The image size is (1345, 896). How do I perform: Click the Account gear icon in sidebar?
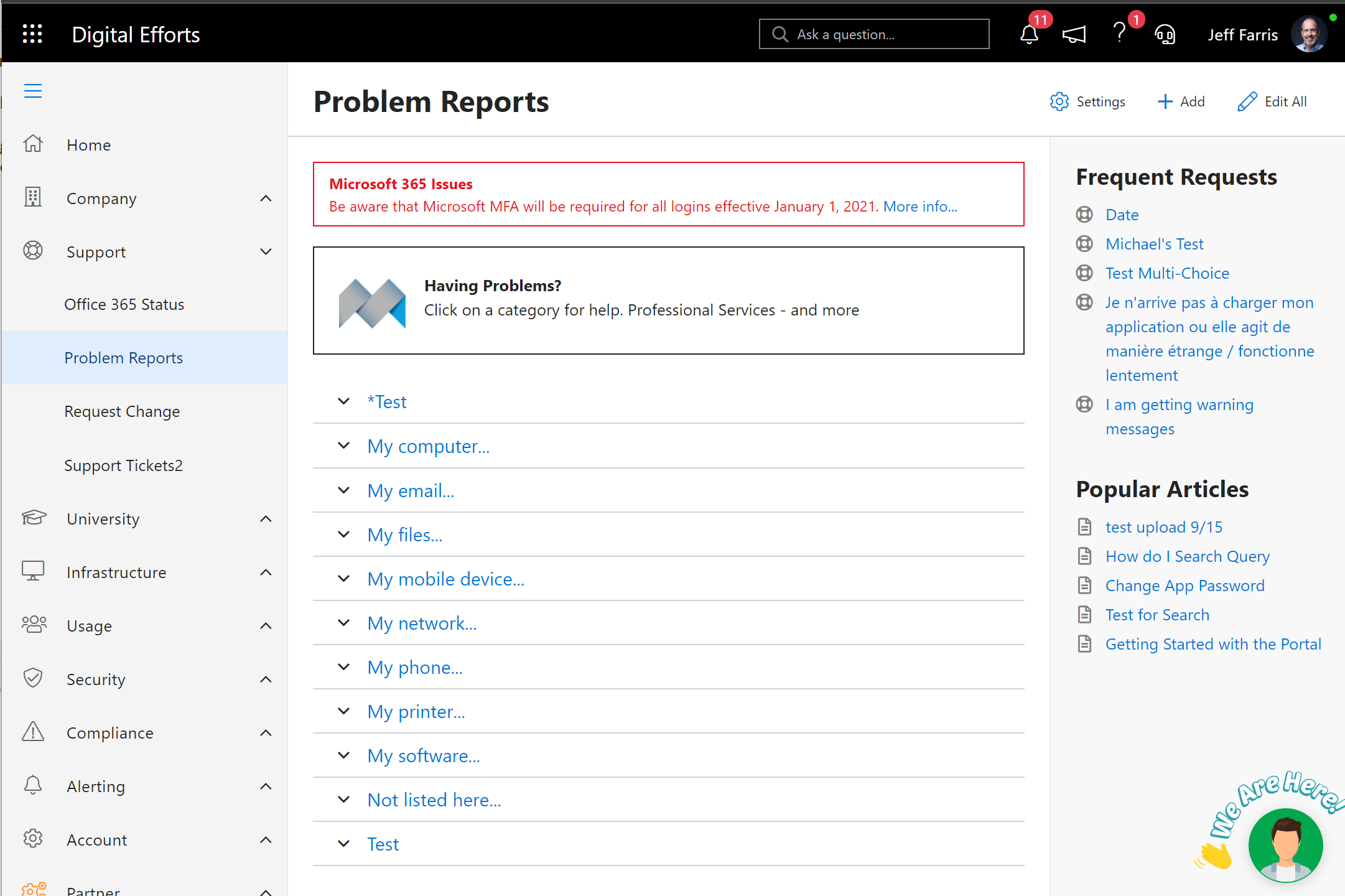pos(33,839)
